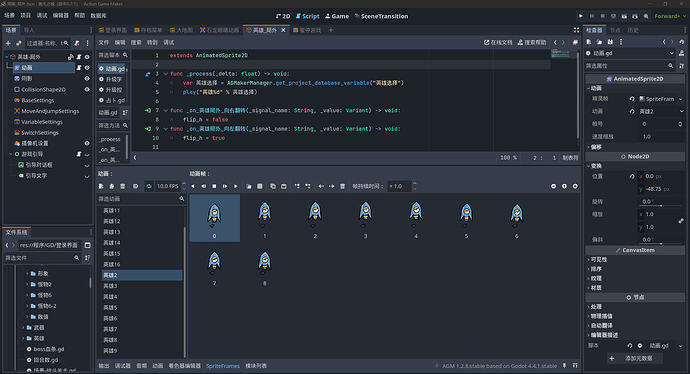Open the 动画 animation name dropdown in the inspector

[661, 112]
